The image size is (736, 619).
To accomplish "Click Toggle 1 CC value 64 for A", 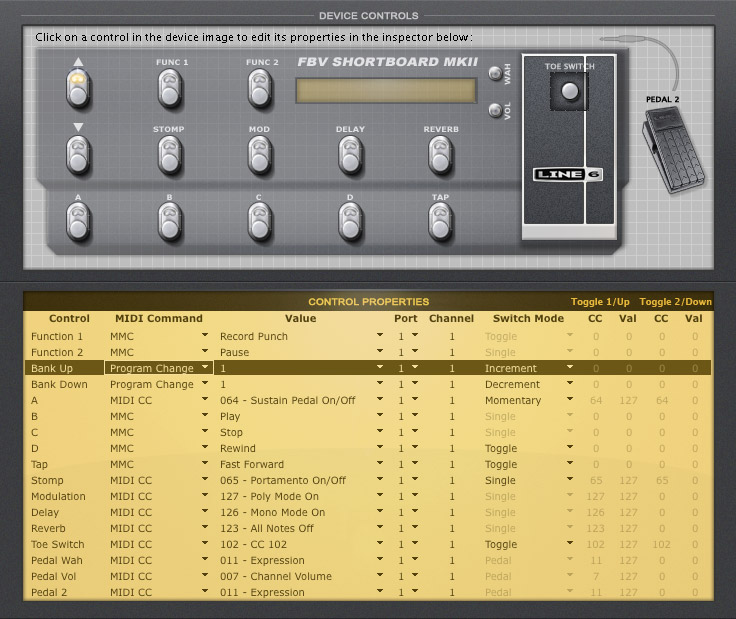I will coord(596,400).
